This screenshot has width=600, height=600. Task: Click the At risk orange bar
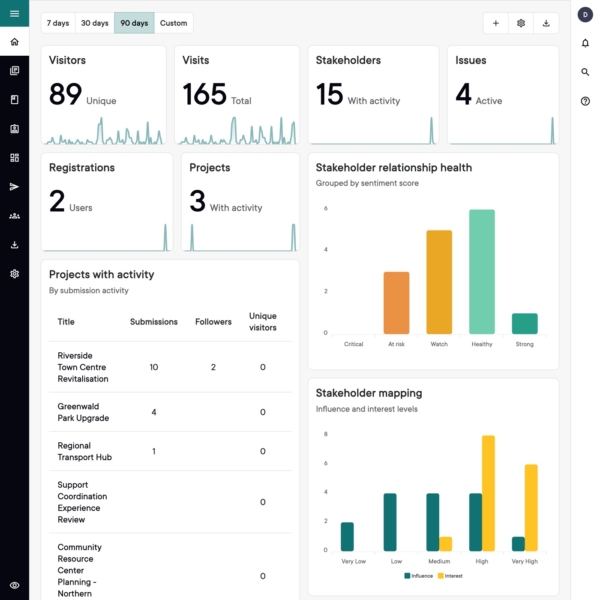396,303
